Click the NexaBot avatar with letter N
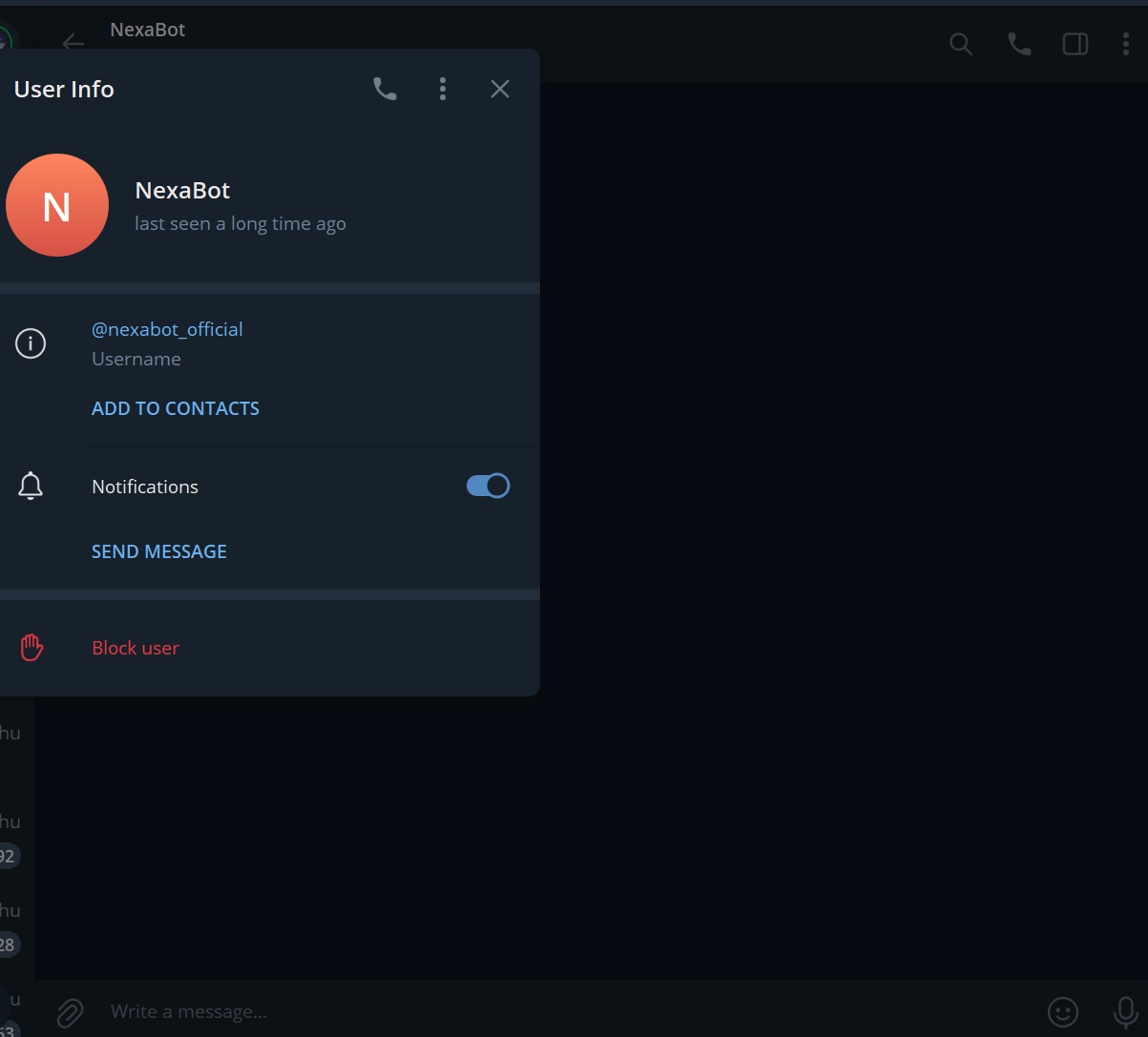This screenshot has width=1148, height=1037. click(57, 205)
